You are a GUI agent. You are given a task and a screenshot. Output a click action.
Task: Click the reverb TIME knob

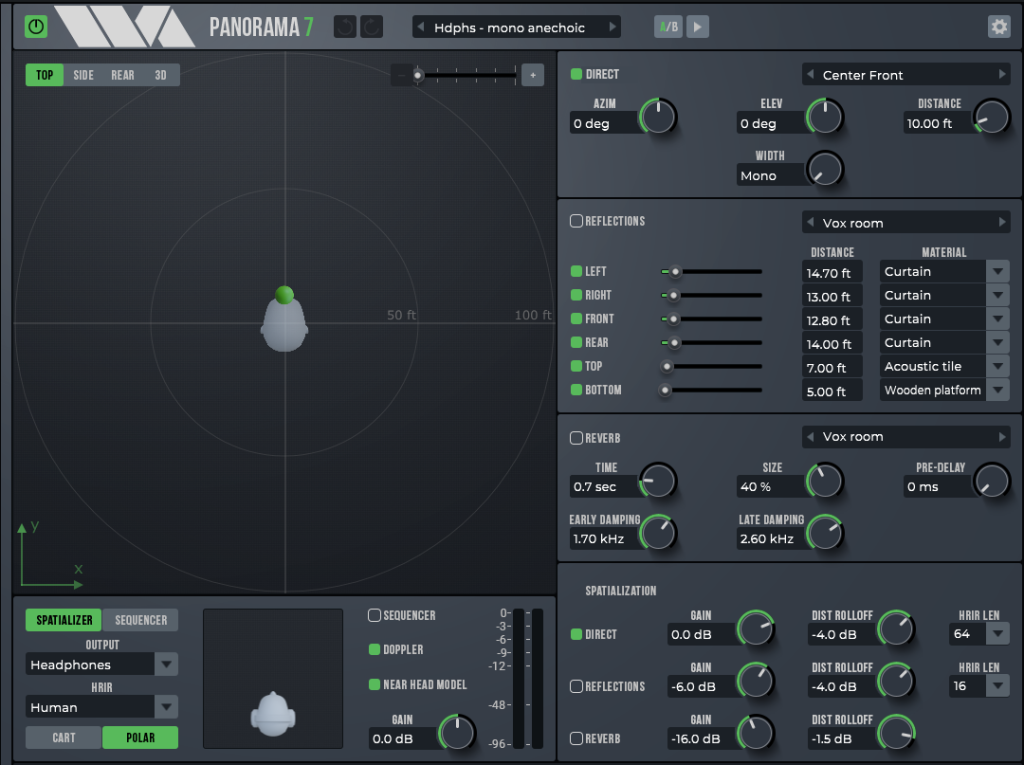tap(658, 481)
